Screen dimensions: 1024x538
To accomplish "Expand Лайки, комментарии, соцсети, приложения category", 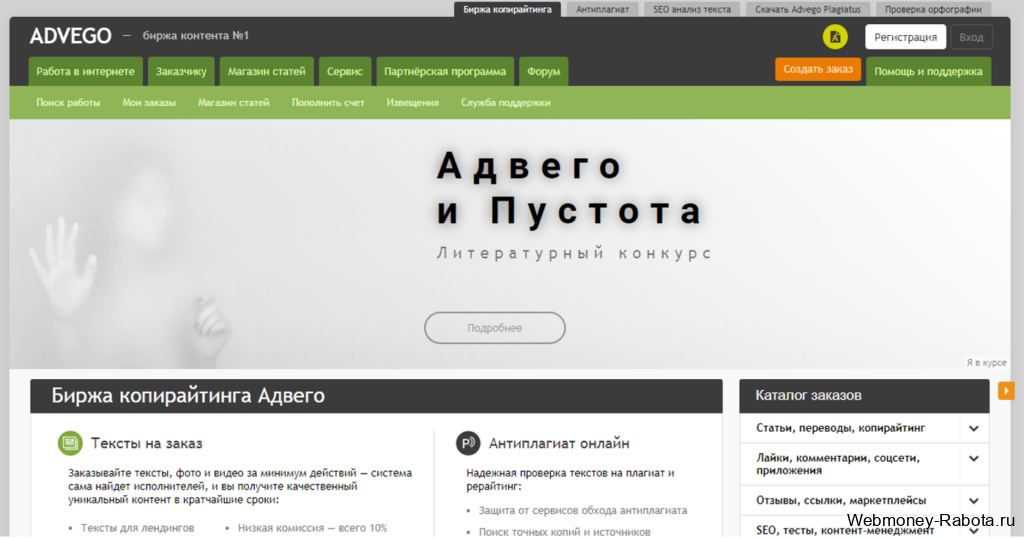I will (x=974, y=458).
